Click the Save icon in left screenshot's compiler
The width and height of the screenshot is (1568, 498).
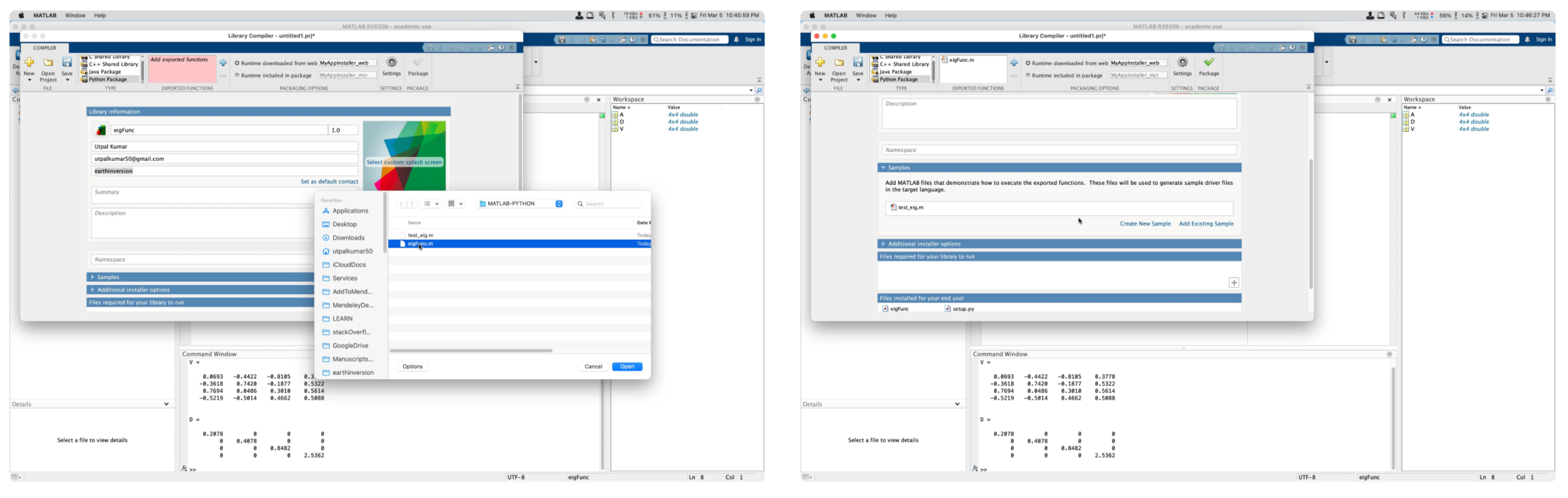coord(67,62)
